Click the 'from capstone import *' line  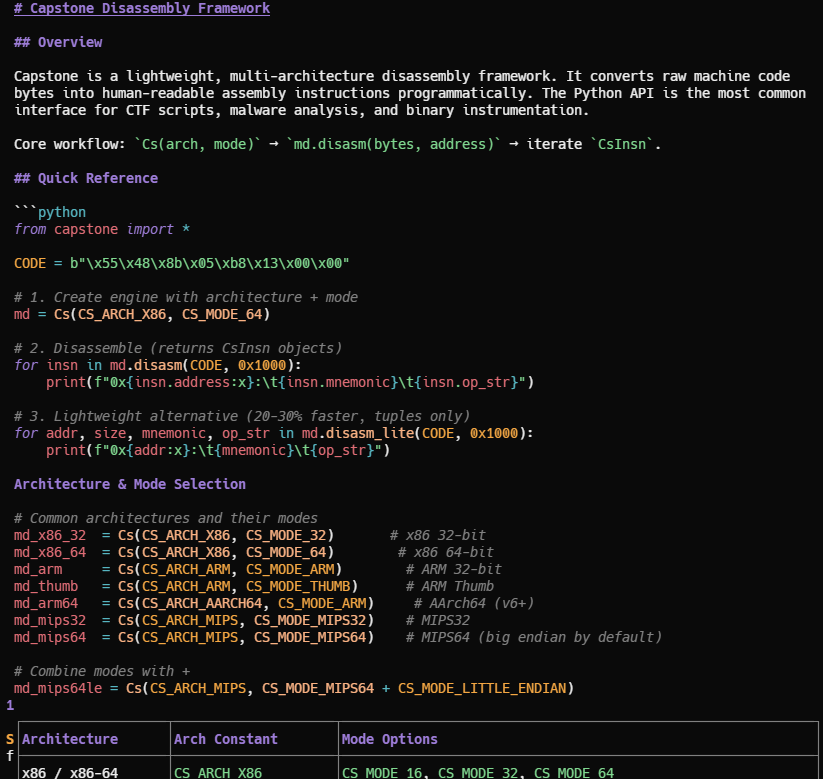pyautogui.click(x=102, y=229)
